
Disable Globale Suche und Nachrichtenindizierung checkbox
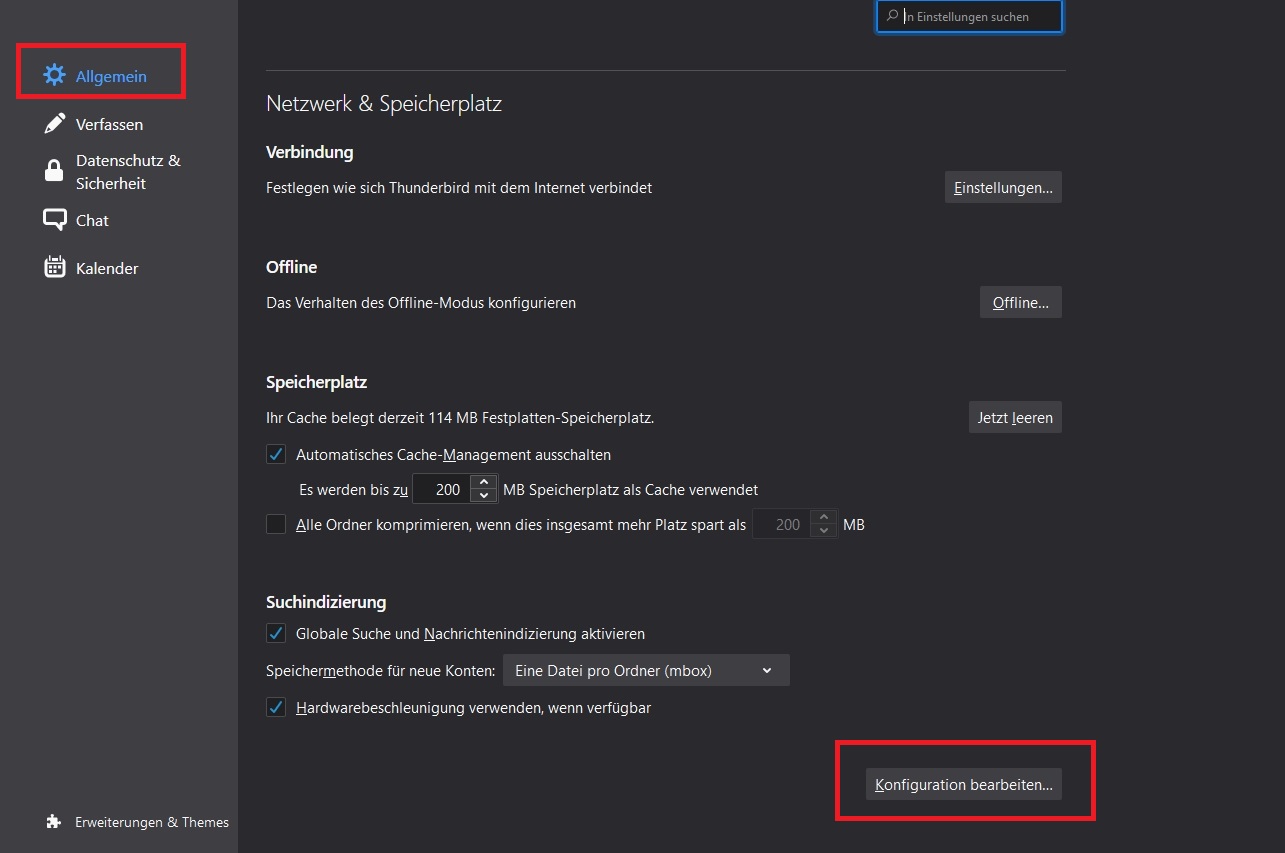[x=276, y=633]
